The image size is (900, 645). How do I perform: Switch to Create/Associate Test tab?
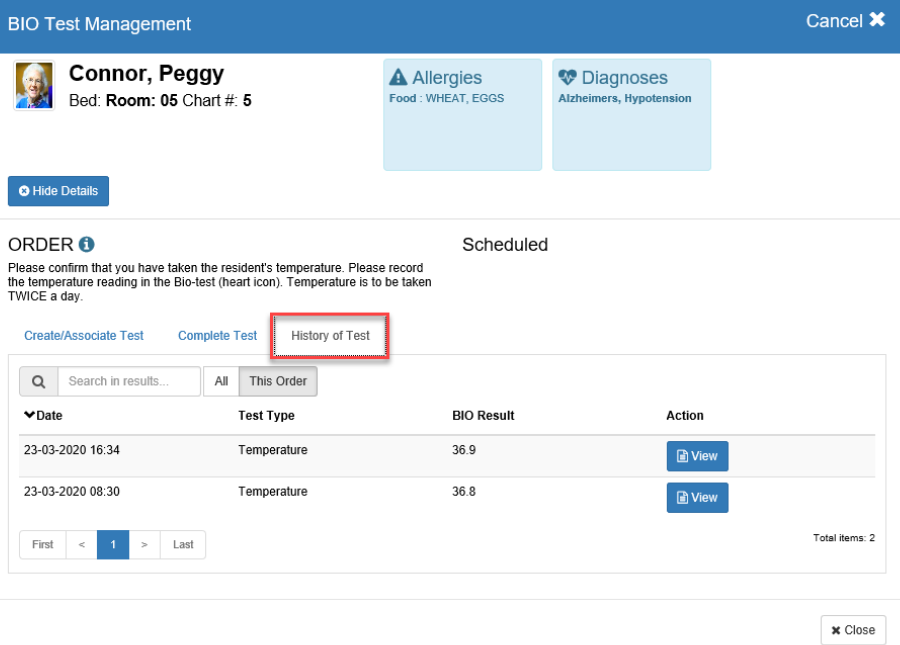pyautogui.click(x=84, y=336)
